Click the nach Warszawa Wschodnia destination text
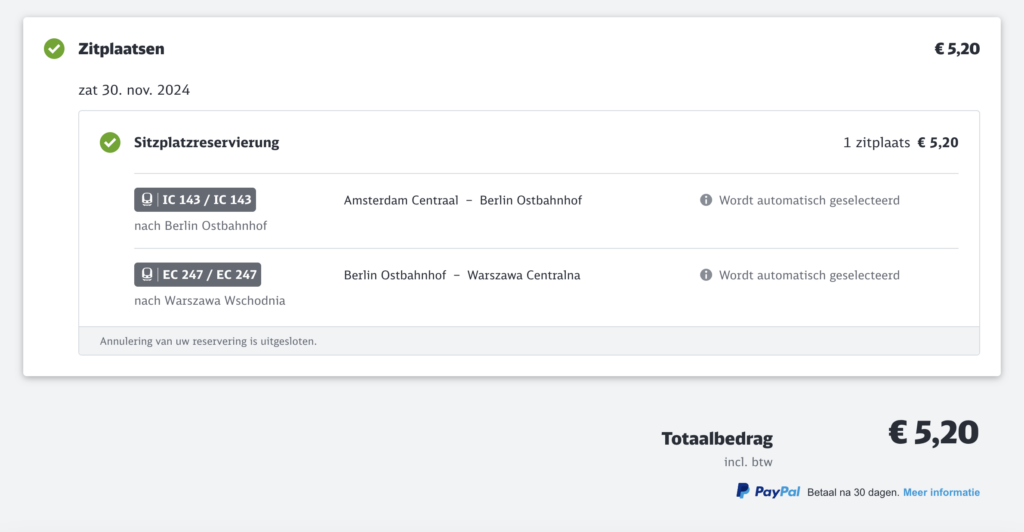The image size is (1024, 532). pos(209,300)
